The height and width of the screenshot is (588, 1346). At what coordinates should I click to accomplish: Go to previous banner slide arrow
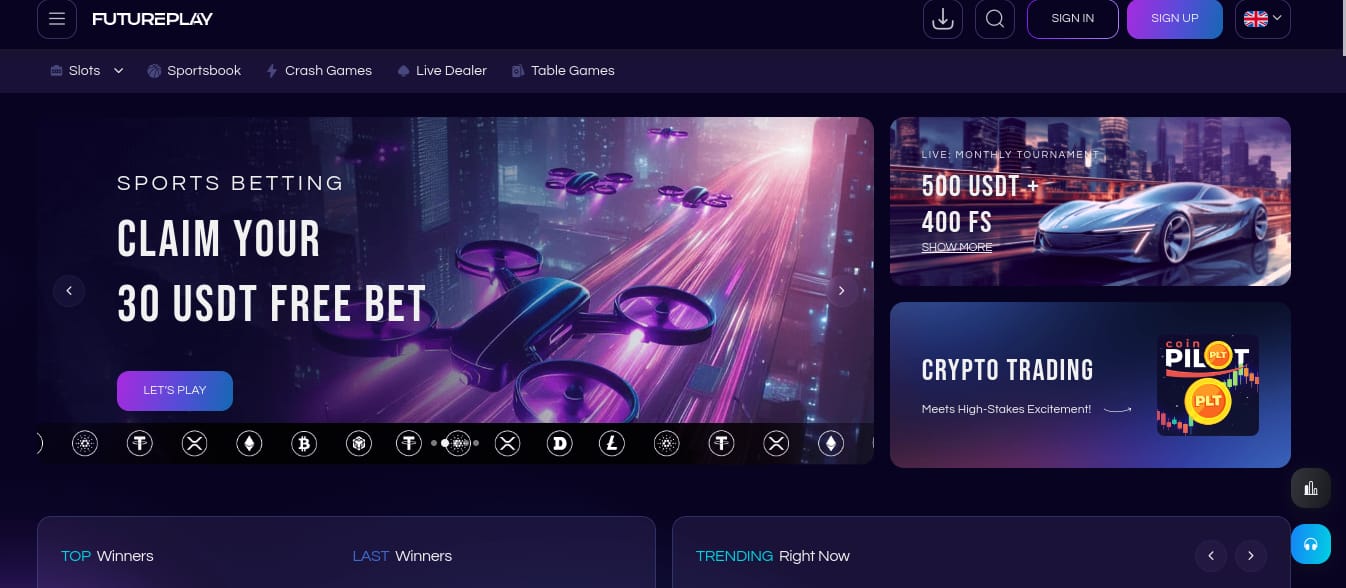[x=69, y=291]
